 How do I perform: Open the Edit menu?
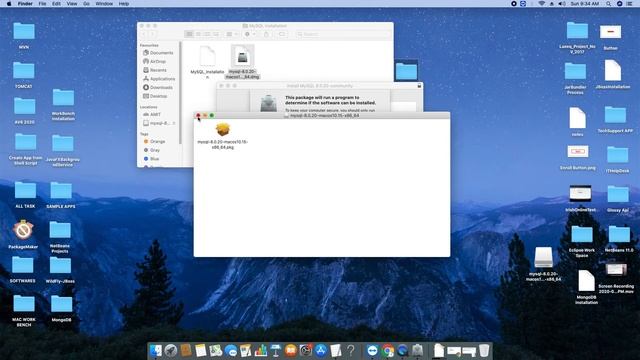(x=56, y=4)
